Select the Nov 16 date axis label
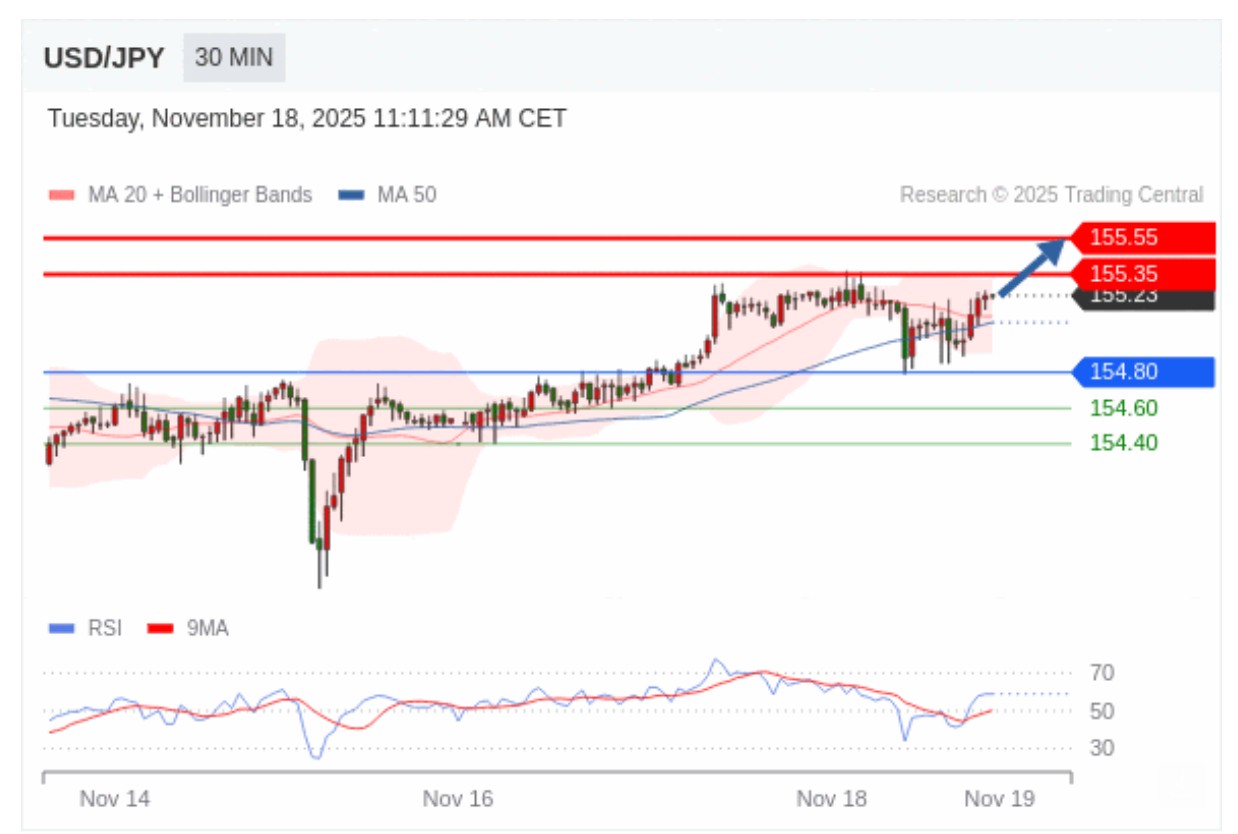Viewport: 1238px width, 834px height. [458, 799]
